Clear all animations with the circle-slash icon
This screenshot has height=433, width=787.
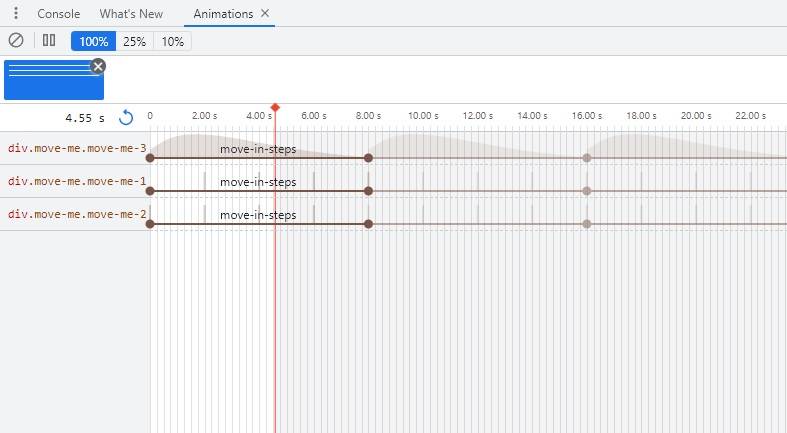tap(16, 40)
